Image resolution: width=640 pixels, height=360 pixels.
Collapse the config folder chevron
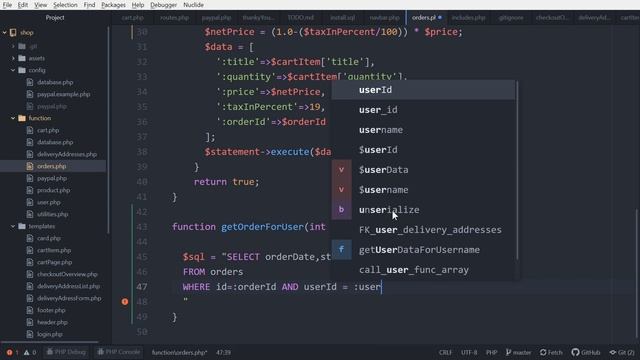tap(13, 70)
